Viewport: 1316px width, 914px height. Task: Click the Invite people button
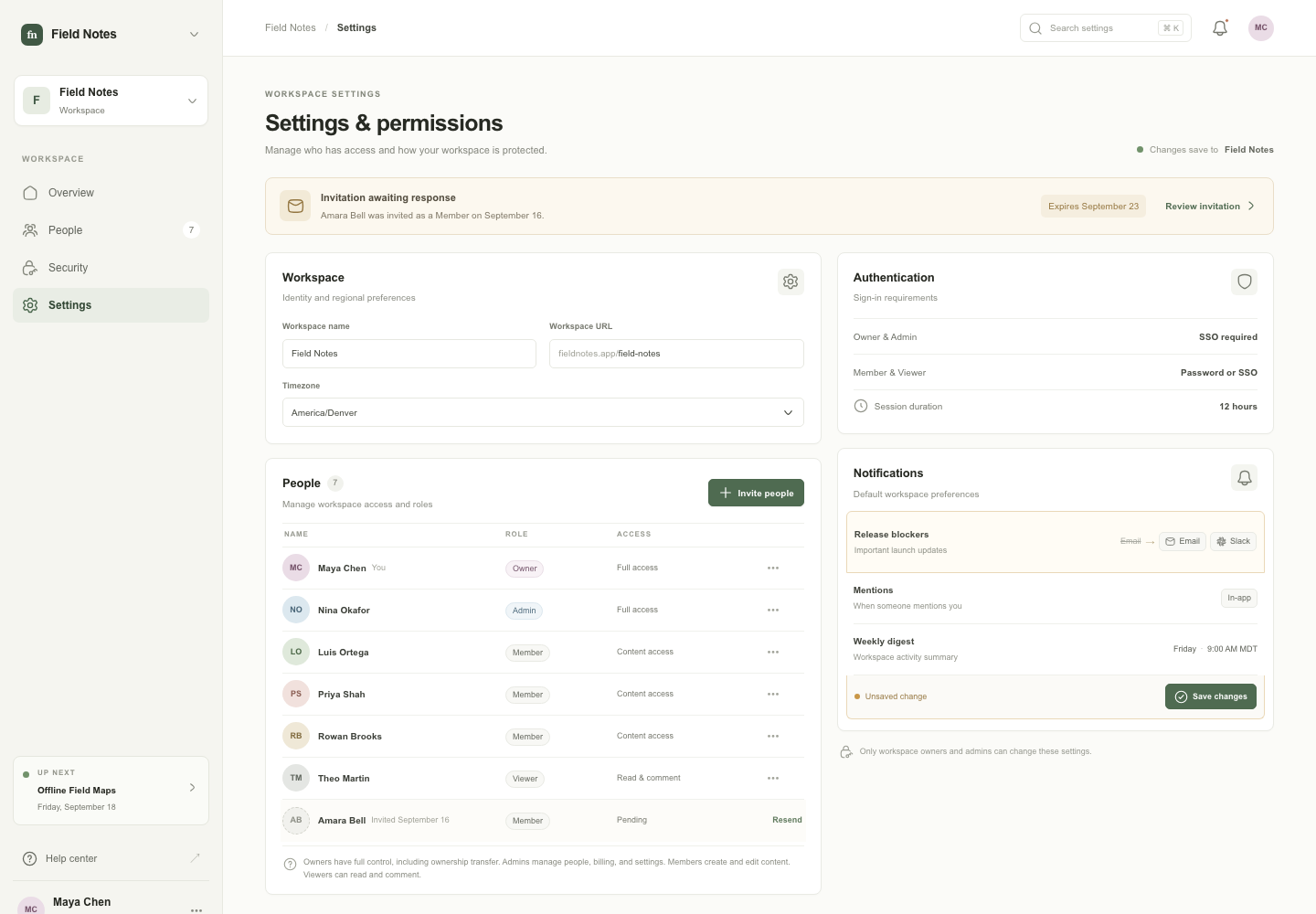click(756, 493)
